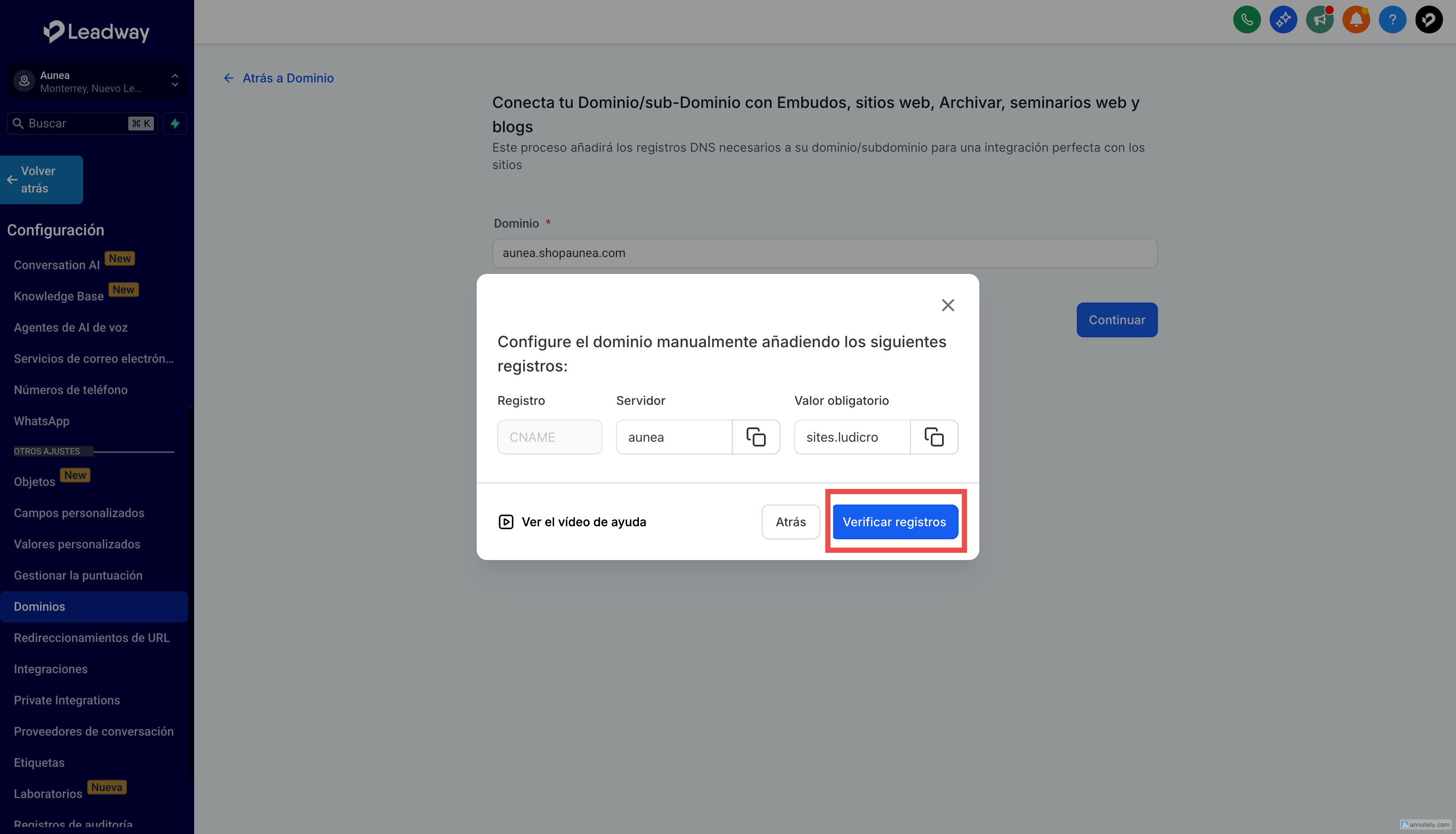Image resolution: width=1456 pixels, height=834 pixels.
Task: Open the megaphone announcements icon
Action: [x=1319, y=20]
